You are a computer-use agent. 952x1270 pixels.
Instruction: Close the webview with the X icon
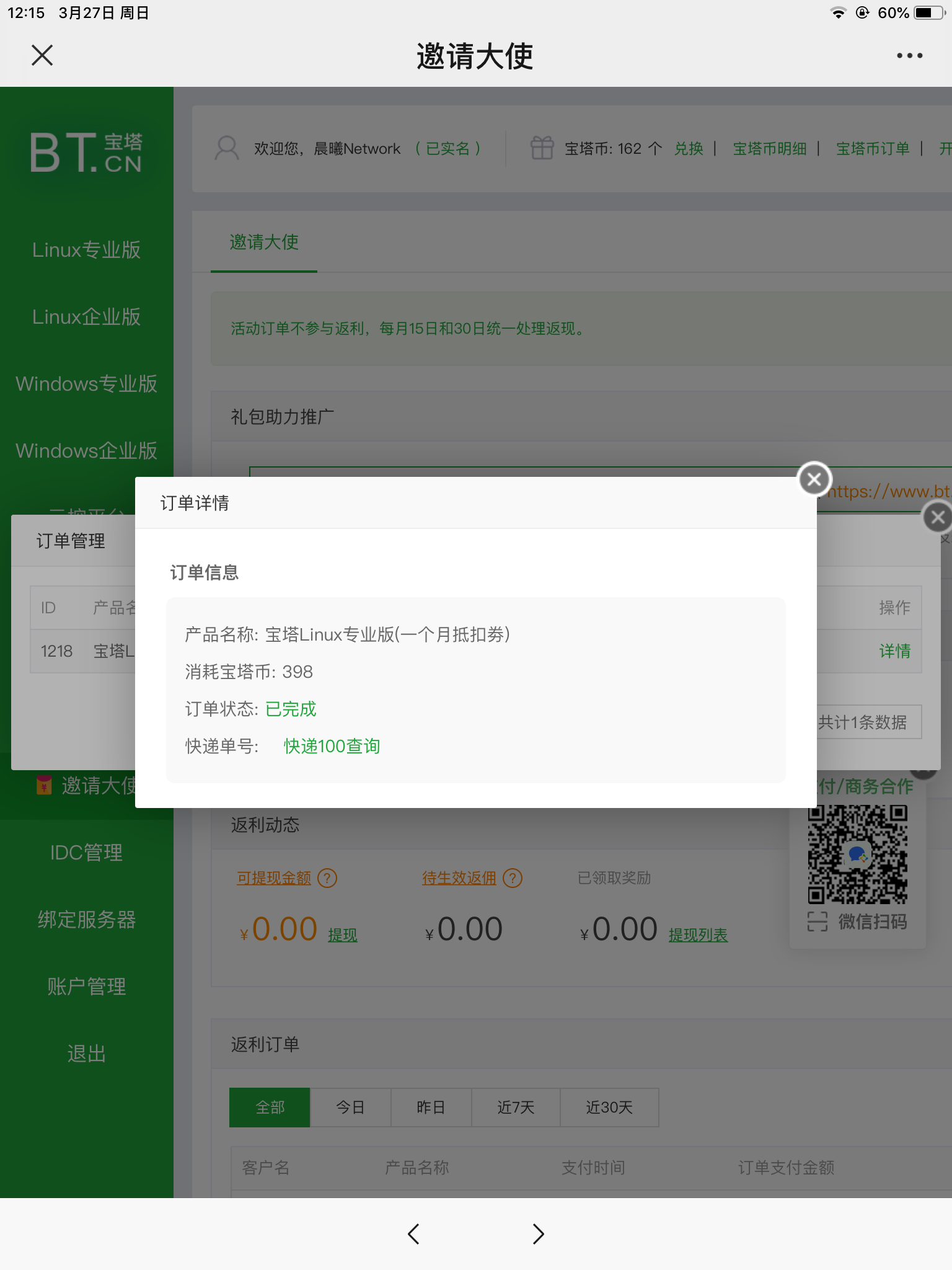pos(42,55)
